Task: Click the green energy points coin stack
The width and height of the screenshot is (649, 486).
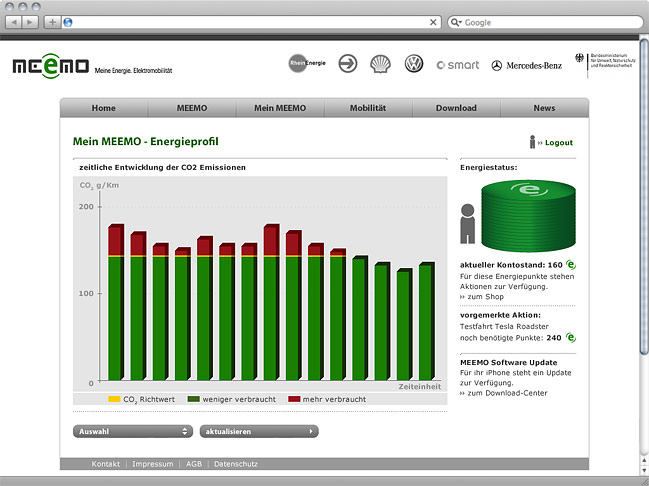Action: click(530, 217)
